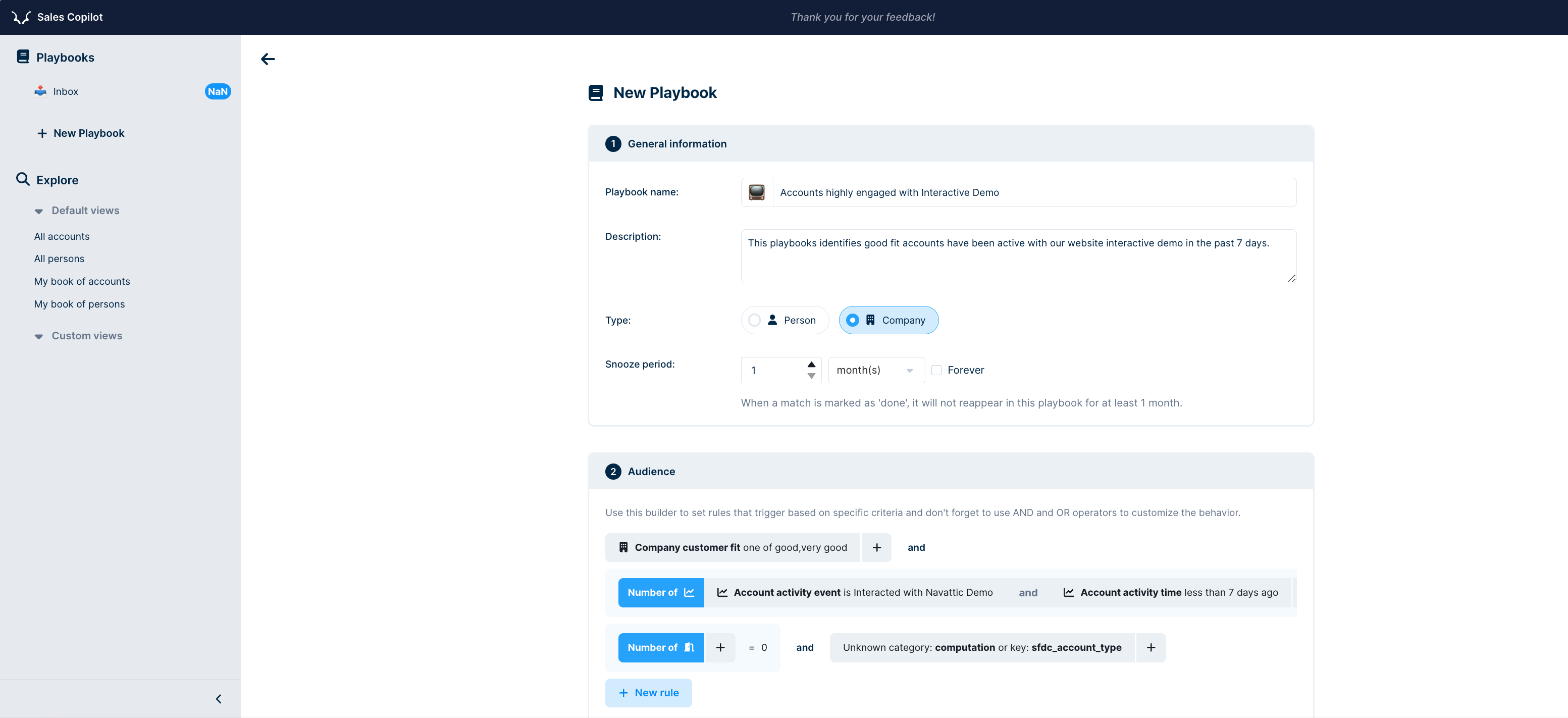Click All accounts menu item
1568x718 pixels.
coord(61,236)
